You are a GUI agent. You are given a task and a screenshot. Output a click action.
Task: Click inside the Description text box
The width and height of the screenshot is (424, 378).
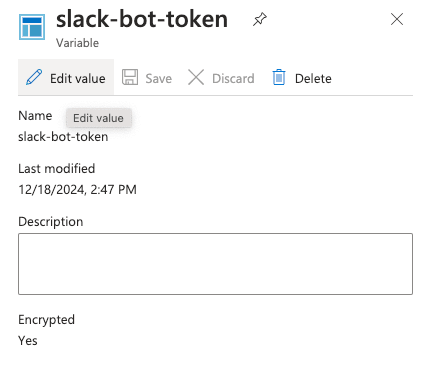(215, 264)
